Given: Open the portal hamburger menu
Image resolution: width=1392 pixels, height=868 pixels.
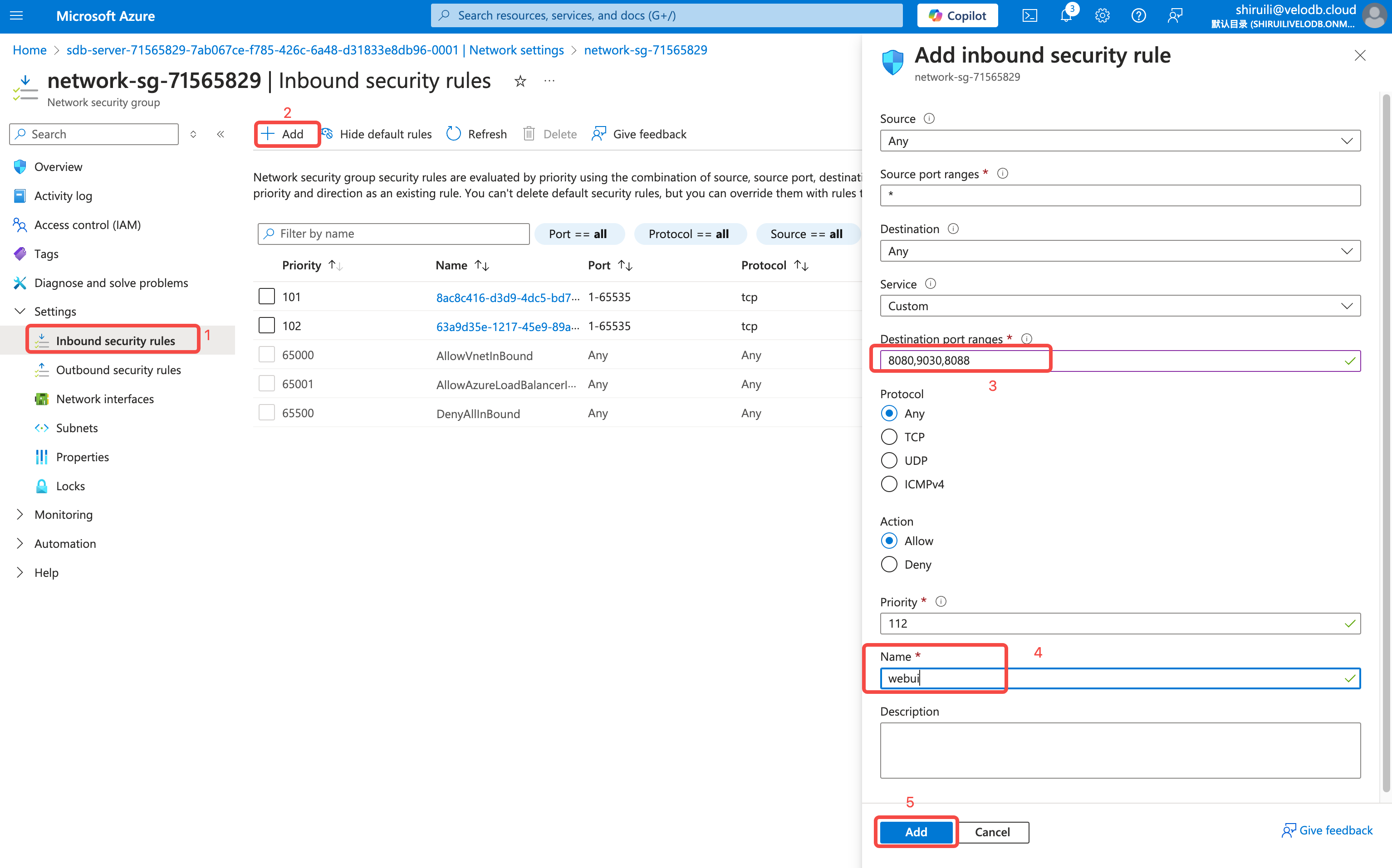Looking at the screenshot, I should 17,15.
